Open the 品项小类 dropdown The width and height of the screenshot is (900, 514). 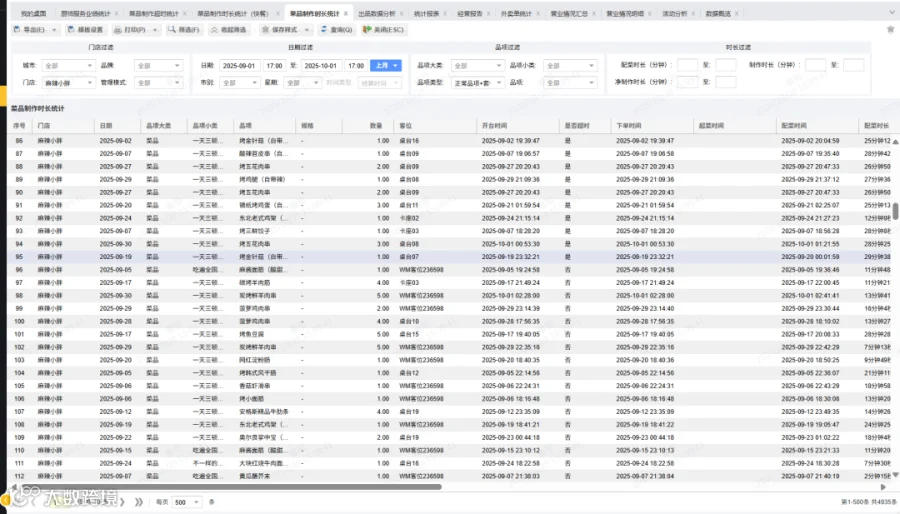[570, 65]
